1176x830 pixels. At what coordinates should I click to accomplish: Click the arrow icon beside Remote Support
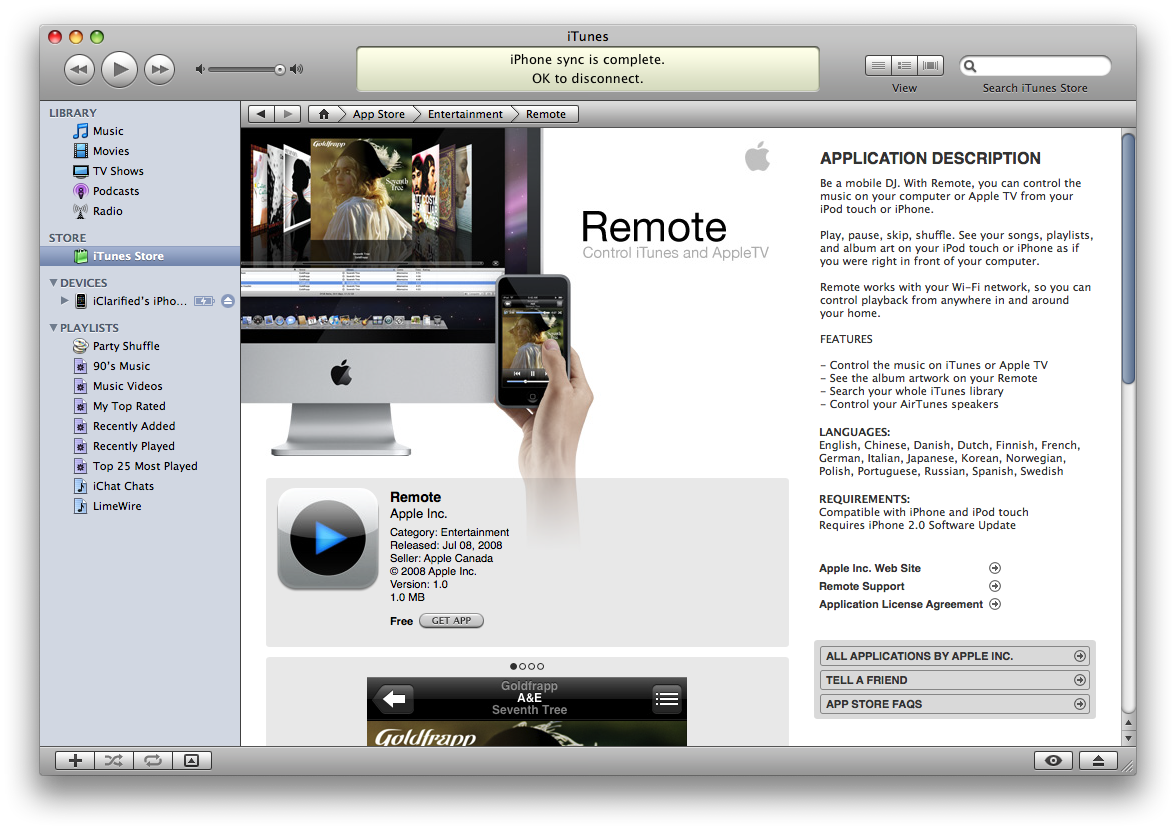pyautogui.click(x=995, y=586)
